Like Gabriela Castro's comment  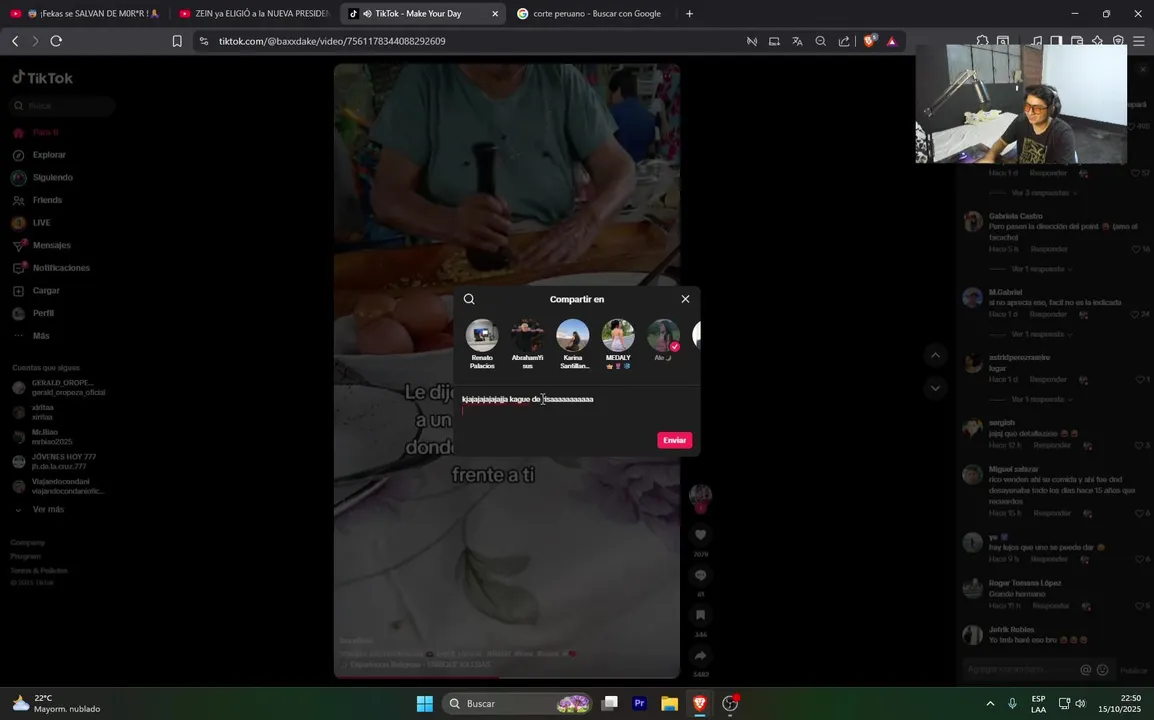tap(1136, 249)
